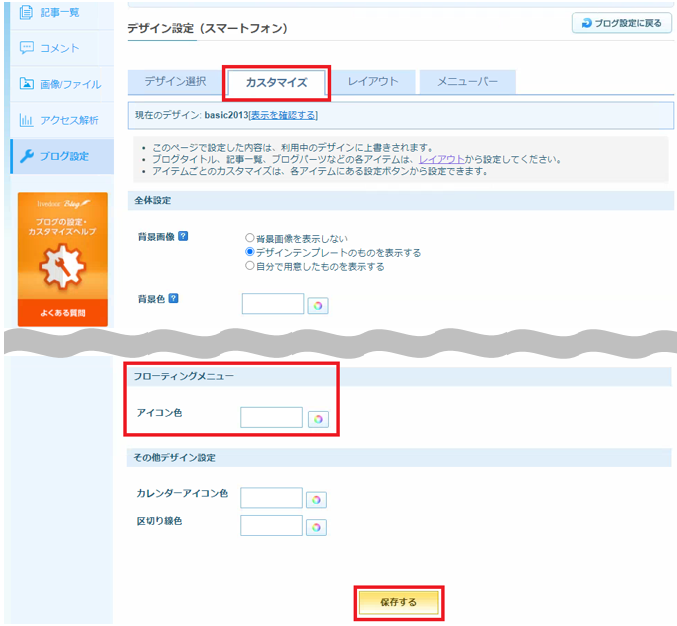Open コメント in the sidebar

coord(62,48)
